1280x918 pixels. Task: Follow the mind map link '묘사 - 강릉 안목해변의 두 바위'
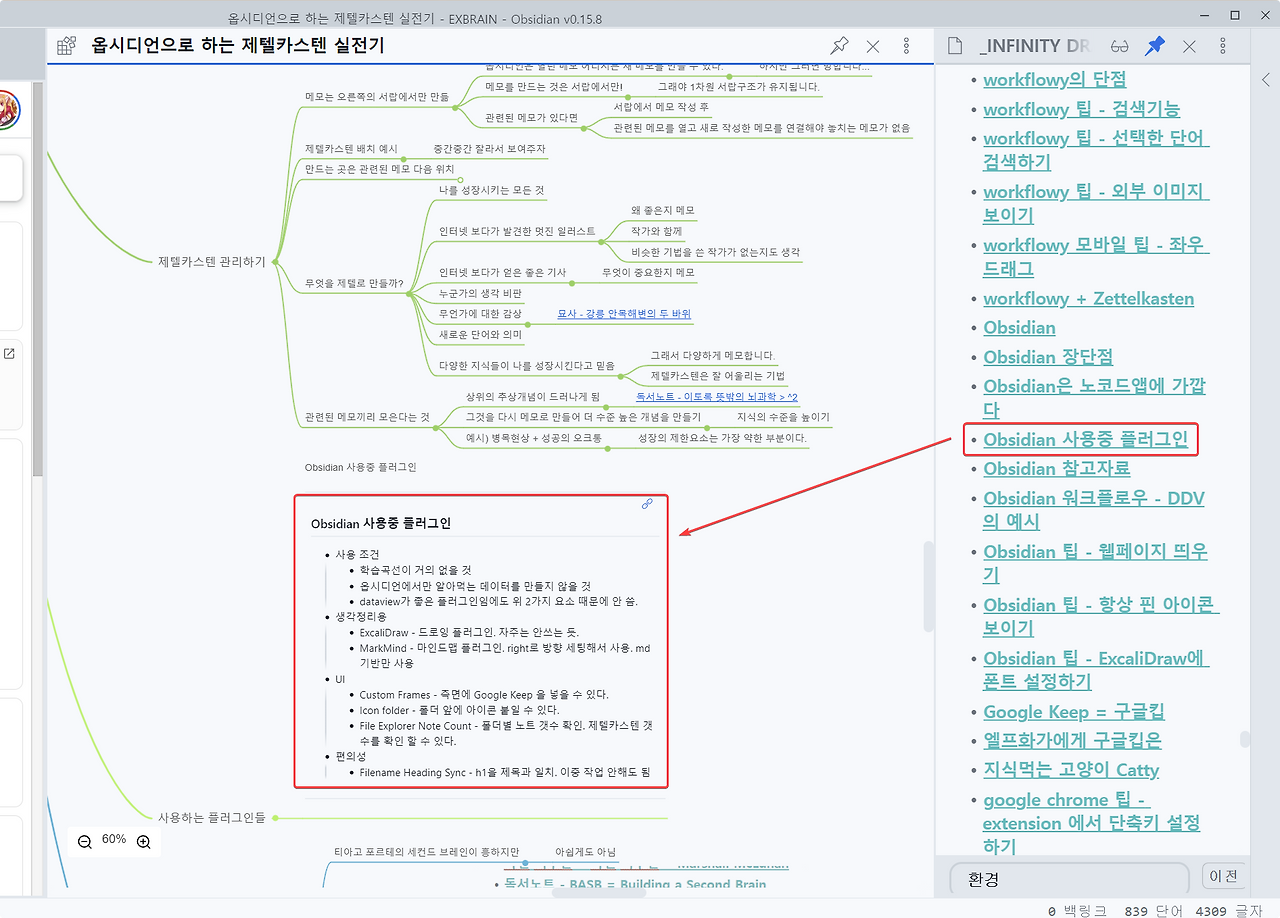coord(624,314)
